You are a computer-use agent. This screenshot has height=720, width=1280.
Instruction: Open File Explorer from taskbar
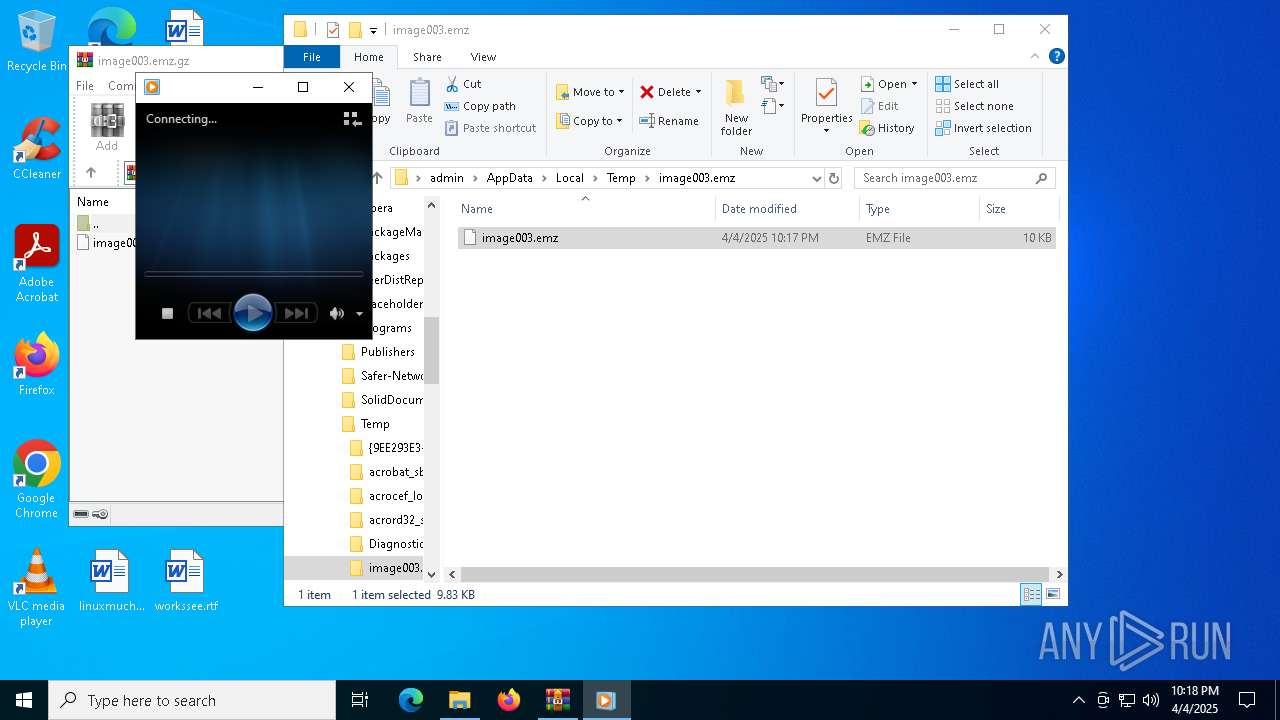click(459, 700)
